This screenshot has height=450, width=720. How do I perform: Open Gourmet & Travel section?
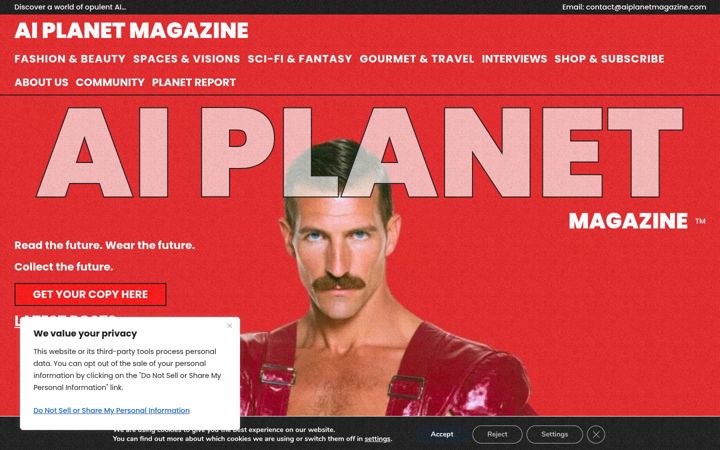(416, 59)
